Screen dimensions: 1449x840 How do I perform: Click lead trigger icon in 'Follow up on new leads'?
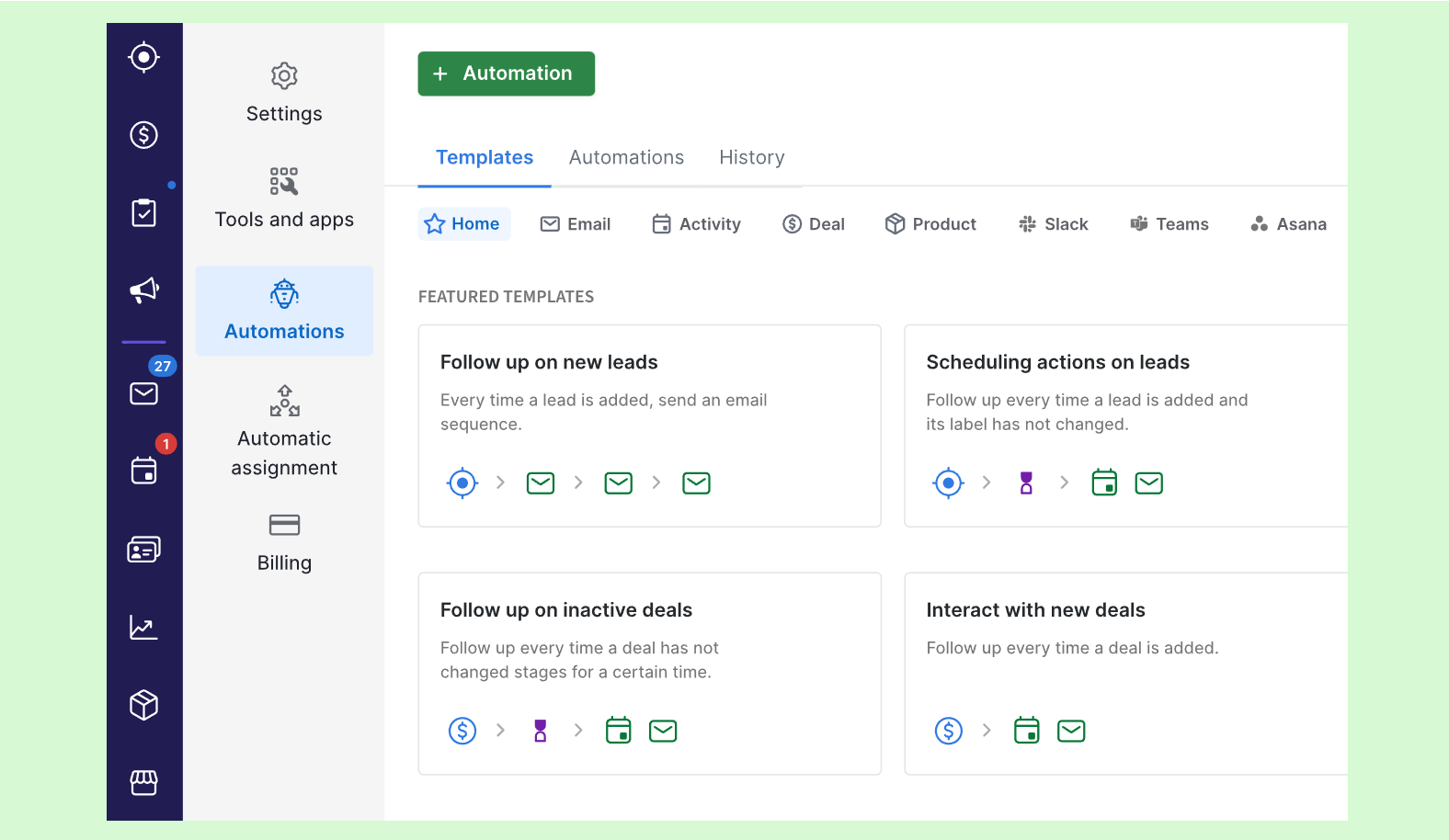coord(462,482)
